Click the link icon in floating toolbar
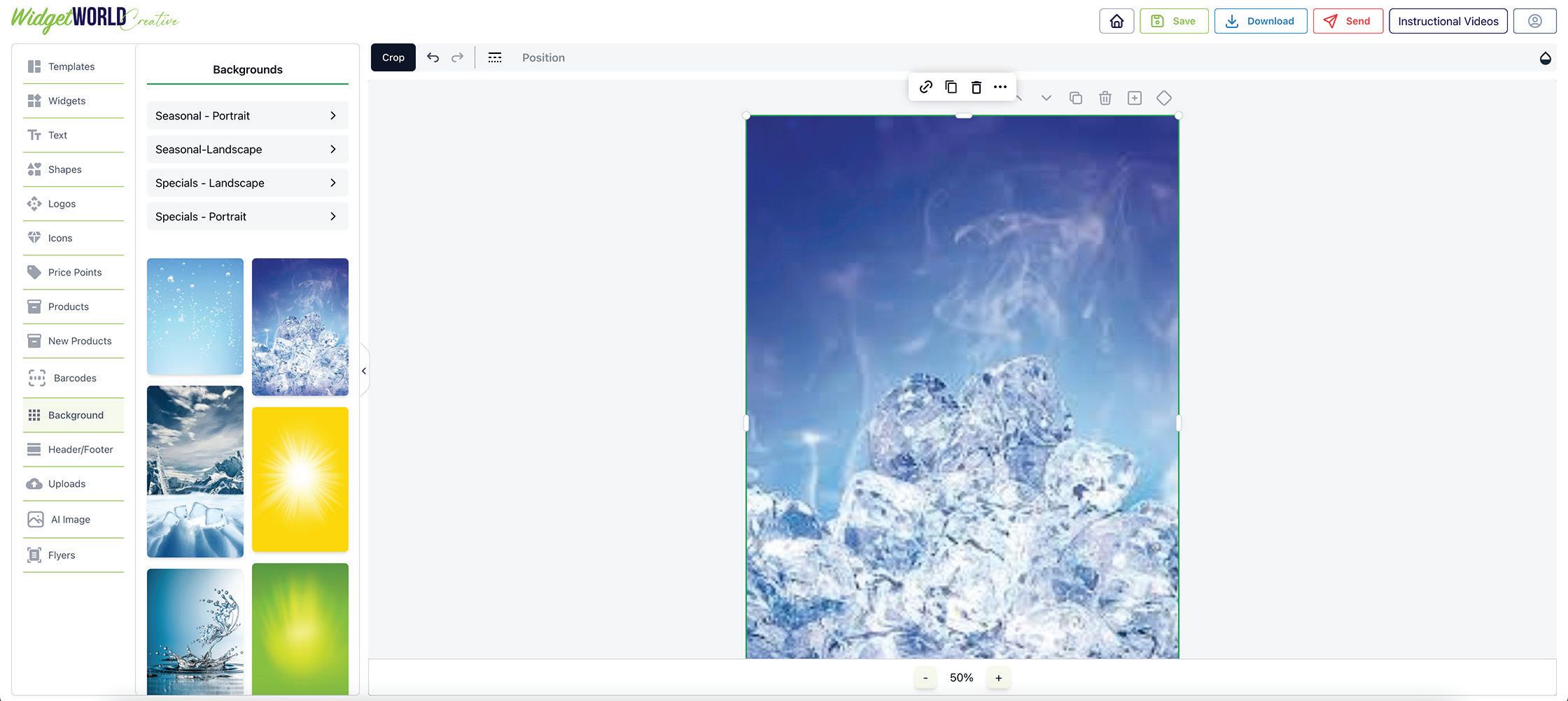 click(x=926, y=87)
